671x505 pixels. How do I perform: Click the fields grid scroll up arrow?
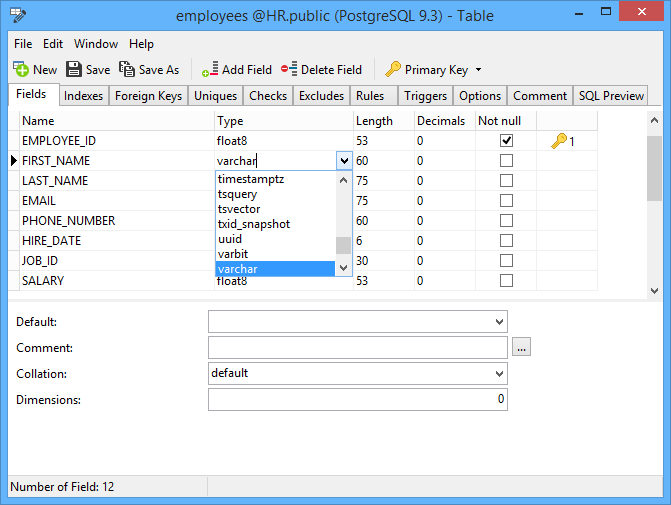(x=654, y=120)
